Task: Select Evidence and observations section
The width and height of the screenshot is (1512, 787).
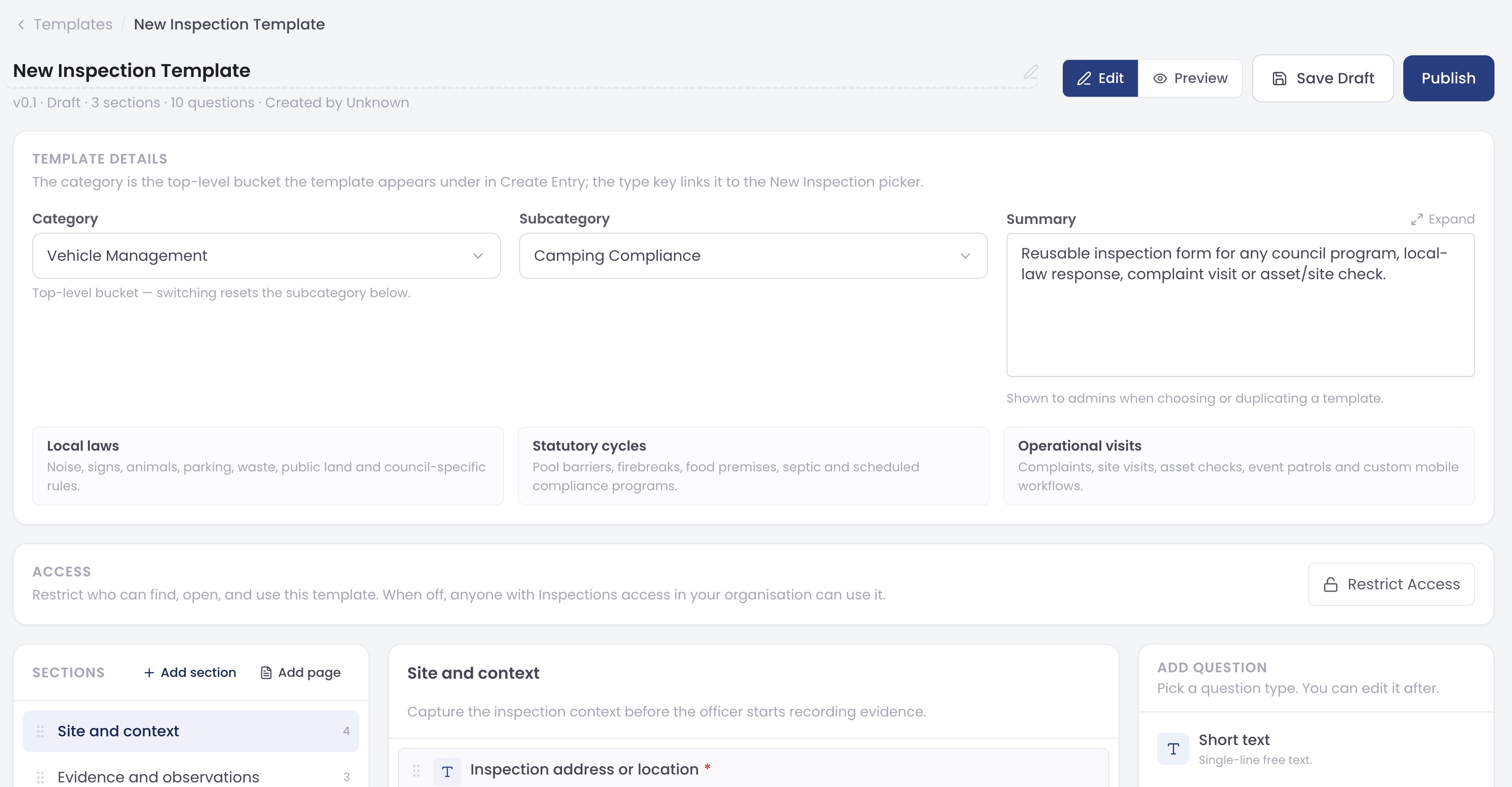Action: coord(191,776)
